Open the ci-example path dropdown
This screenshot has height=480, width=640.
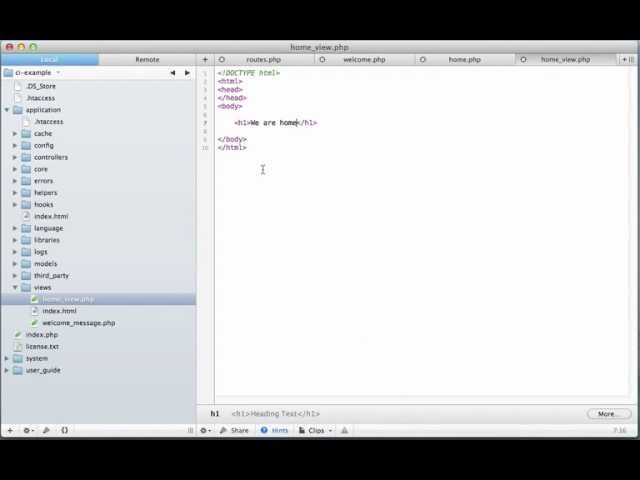(x=58, y=73)
